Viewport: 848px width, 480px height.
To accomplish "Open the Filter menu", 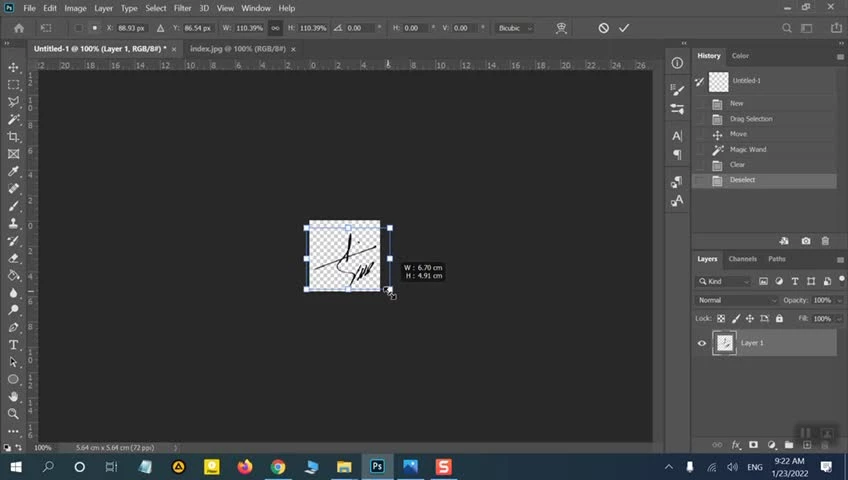I will tap(182, 8).
